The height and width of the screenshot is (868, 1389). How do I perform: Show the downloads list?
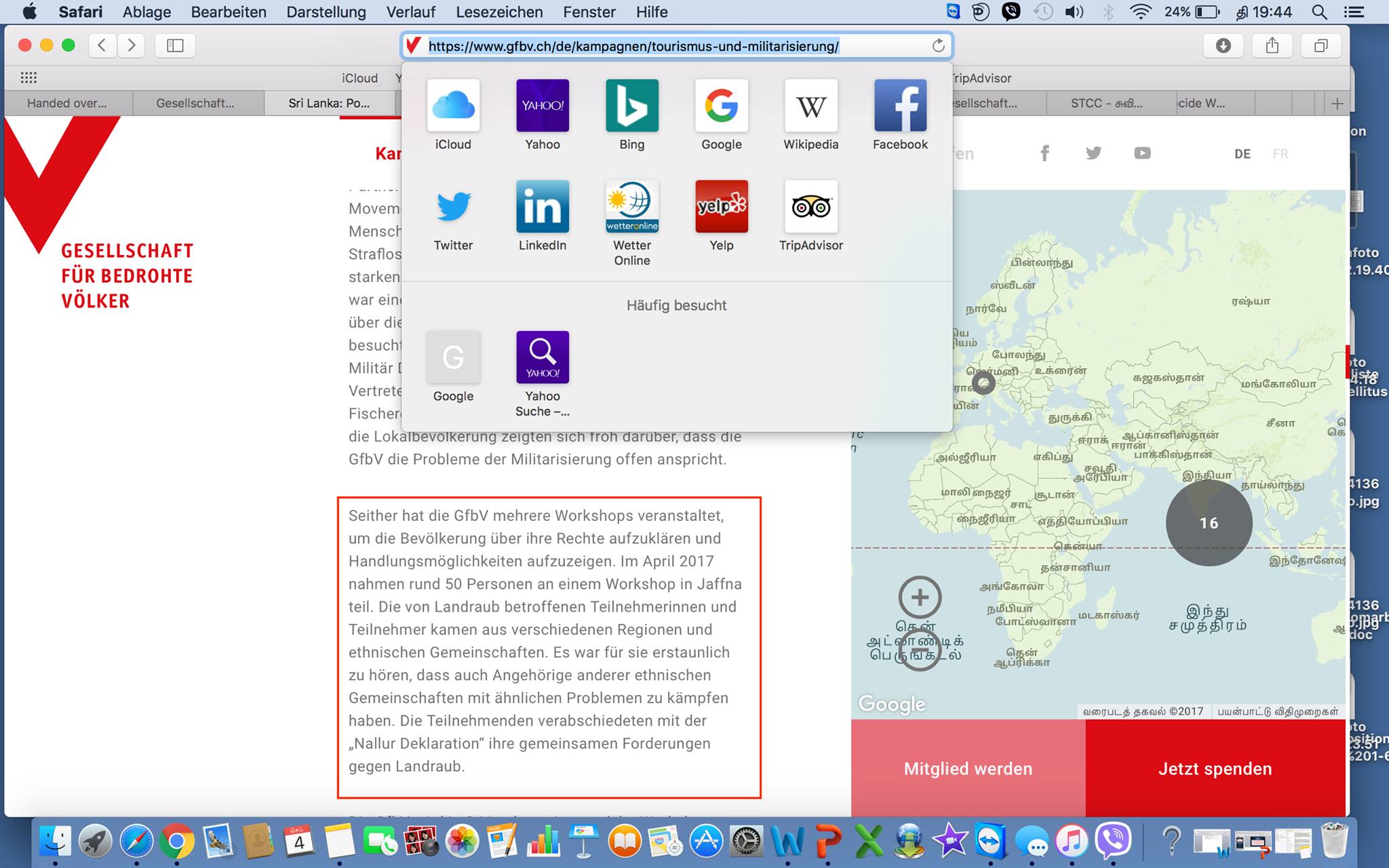click(x=1223, y=45)
